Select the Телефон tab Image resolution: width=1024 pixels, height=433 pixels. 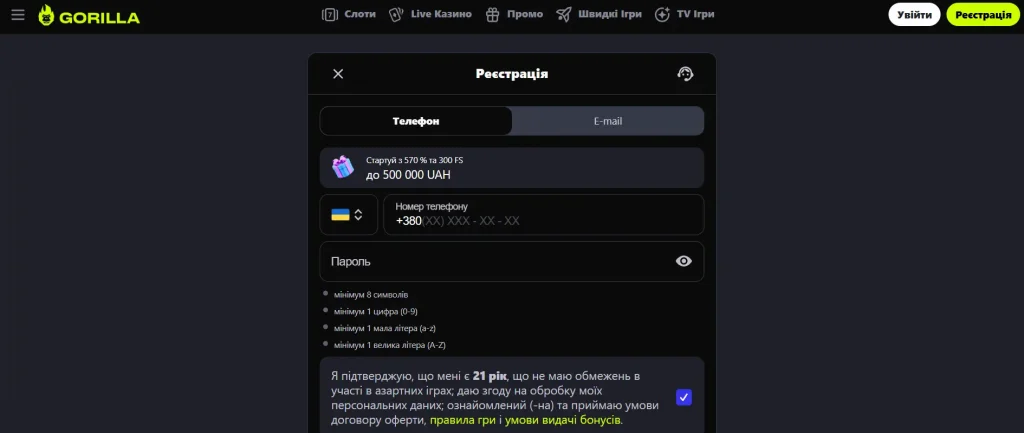pyautogui.click(x=416, y=121)
